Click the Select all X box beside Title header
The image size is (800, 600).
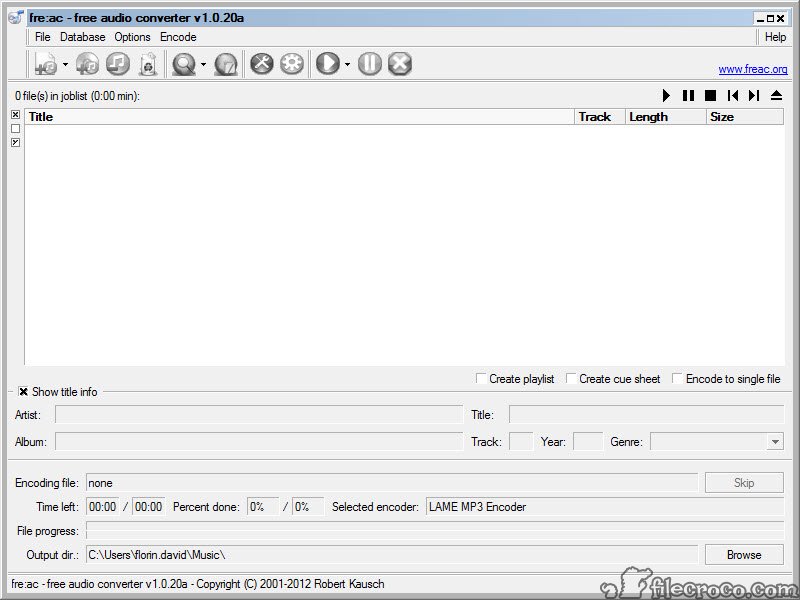coord(16,114)
